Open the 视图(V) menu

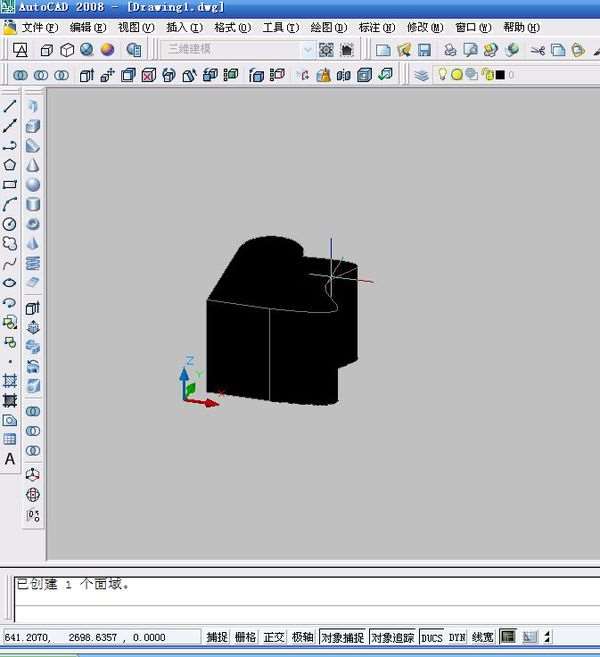click(x=136, y=27)
